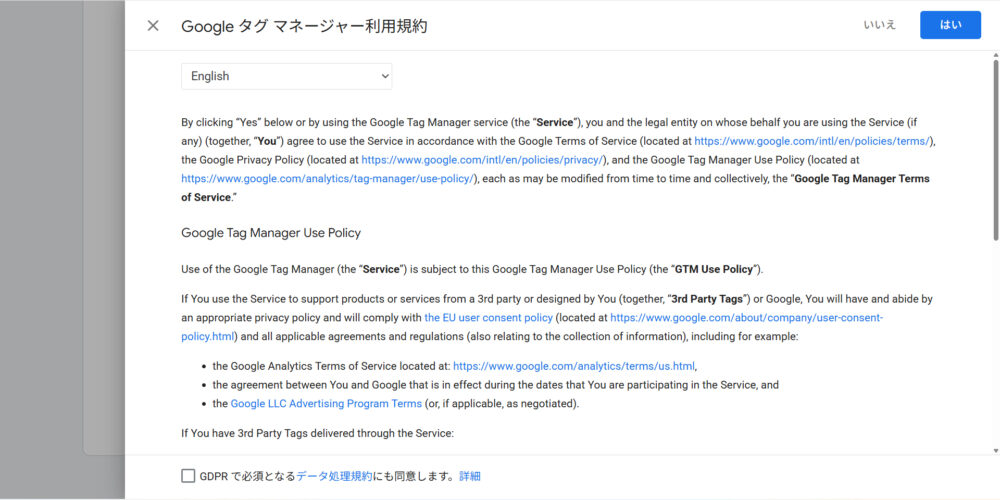Click the EU user consent policy link
This screenshot has height=500, width=1000.
point(488,317)
